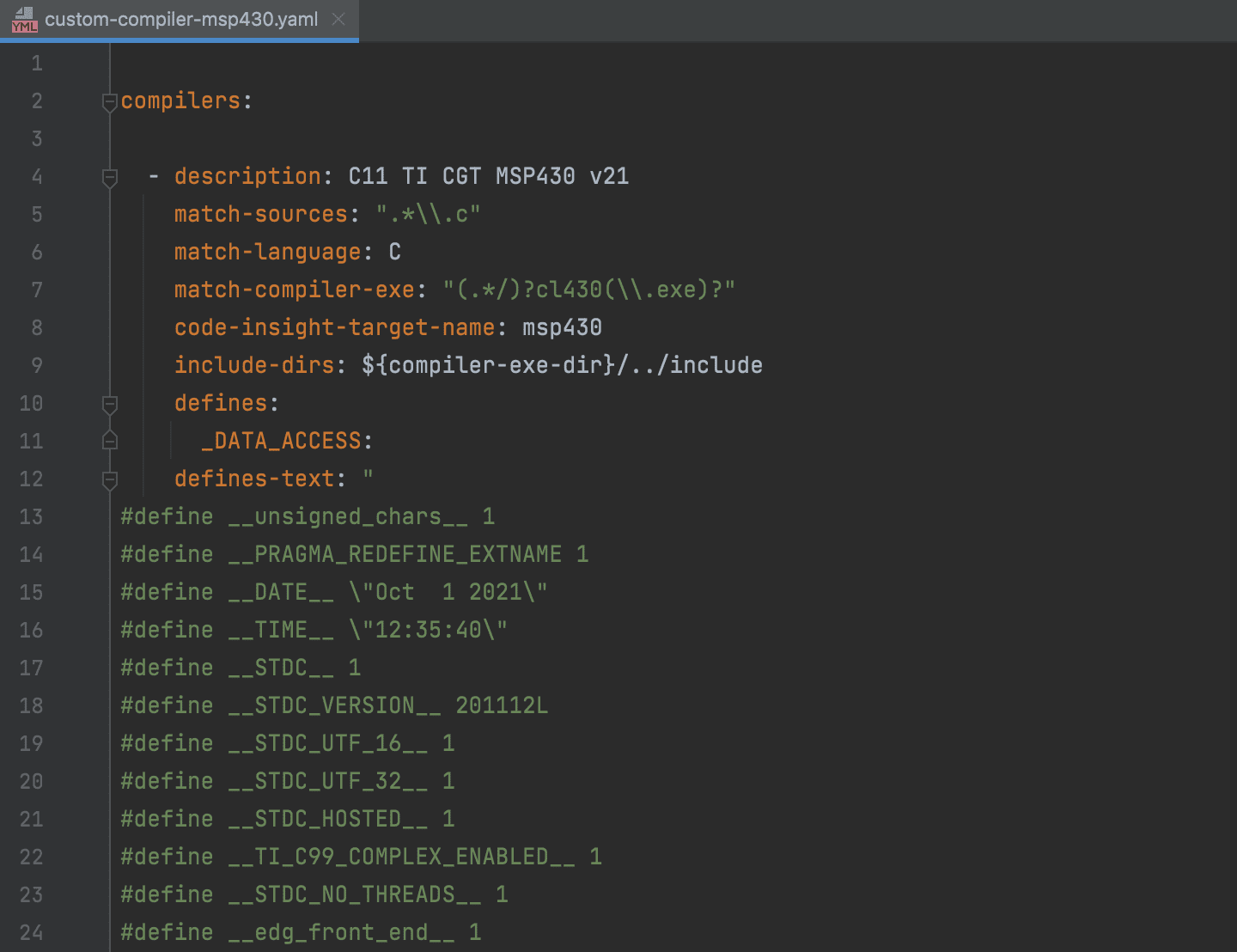
Task: Click the __TI_C99_COMPLEX_ENABLED__ define
Action: 362,857
